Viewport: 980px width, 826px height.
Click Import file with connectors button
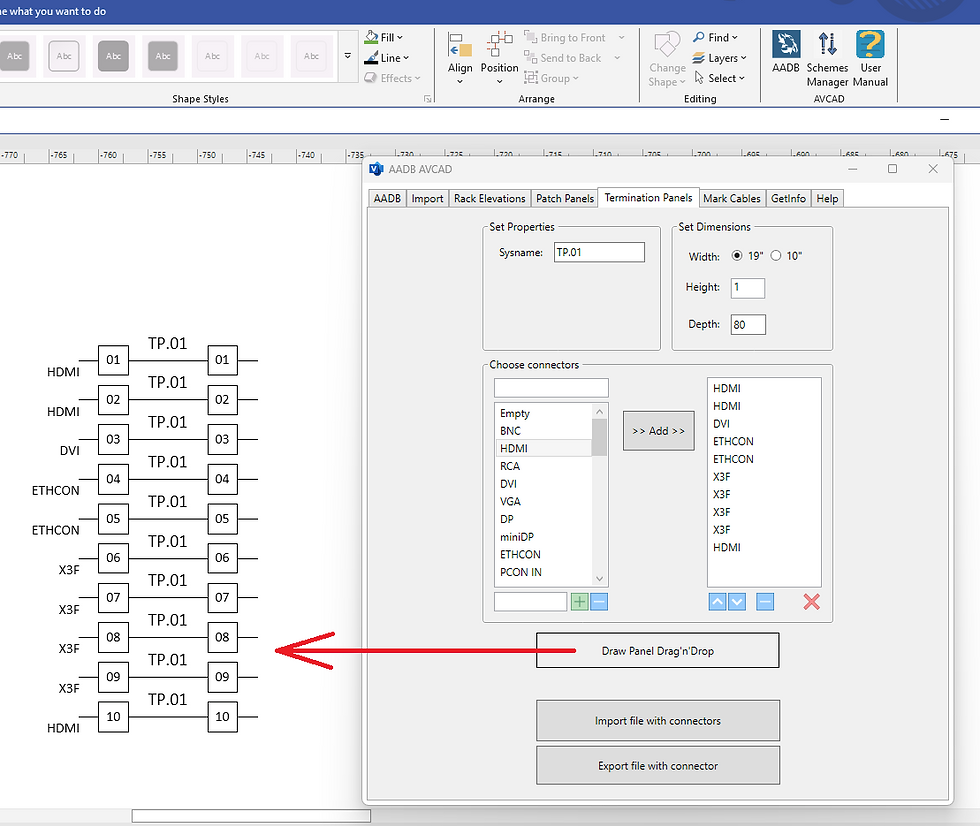[x=658, y=720]
